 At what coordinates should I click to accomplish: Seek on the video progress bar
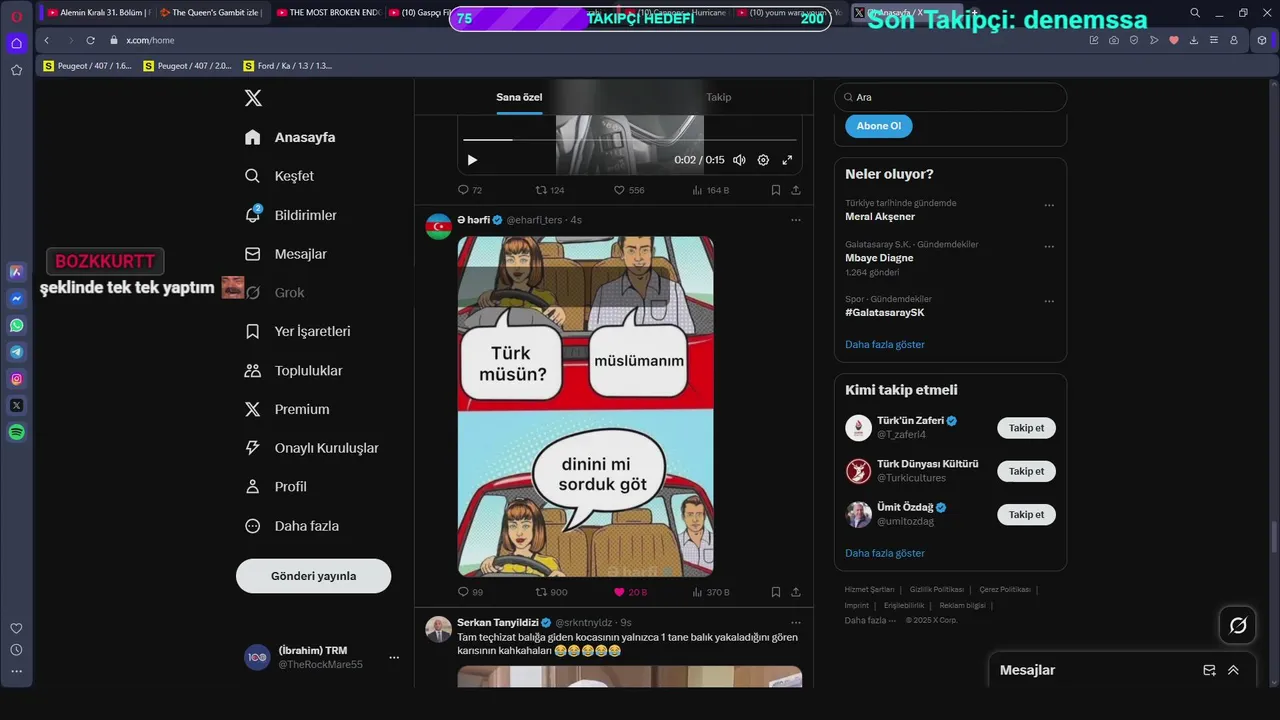[x=630, y=140]
